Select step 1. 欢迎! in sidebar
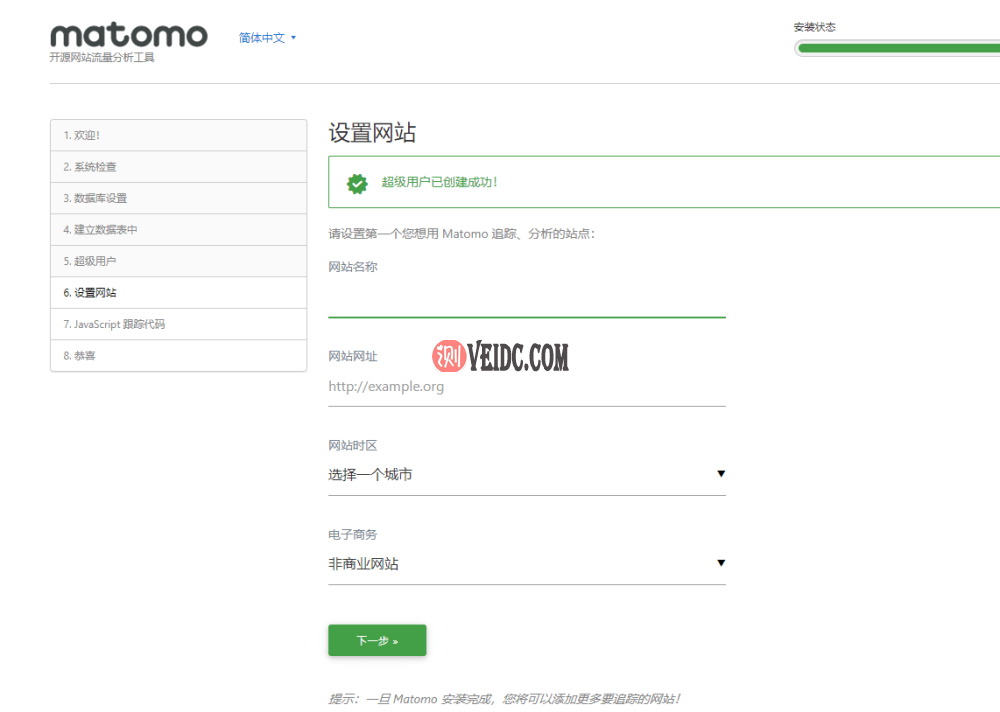 pyautogui.click(x=179, y=135)
